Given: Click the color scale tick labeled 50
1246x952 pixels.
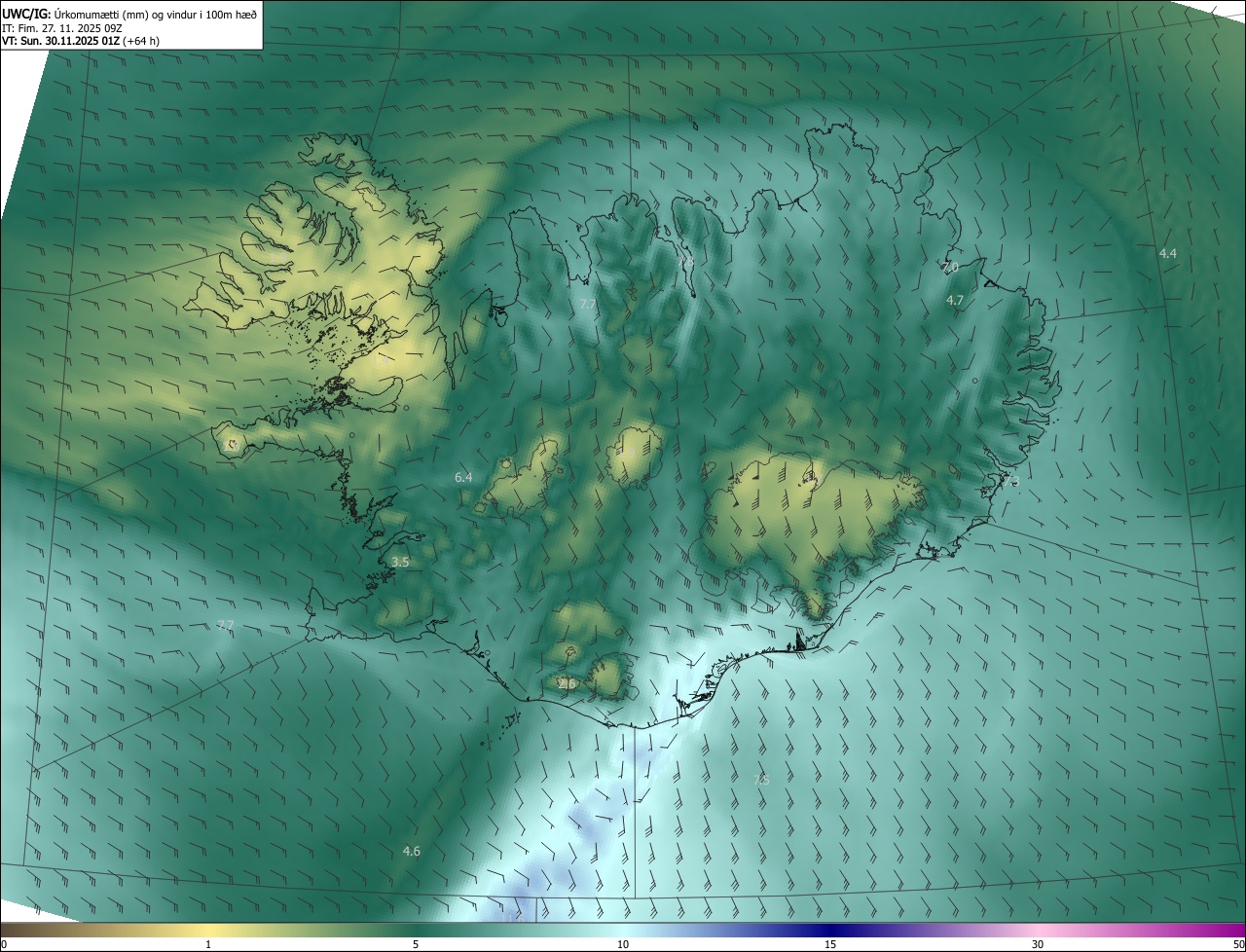Looking at the screenshot, I should tap(1238, 944).
